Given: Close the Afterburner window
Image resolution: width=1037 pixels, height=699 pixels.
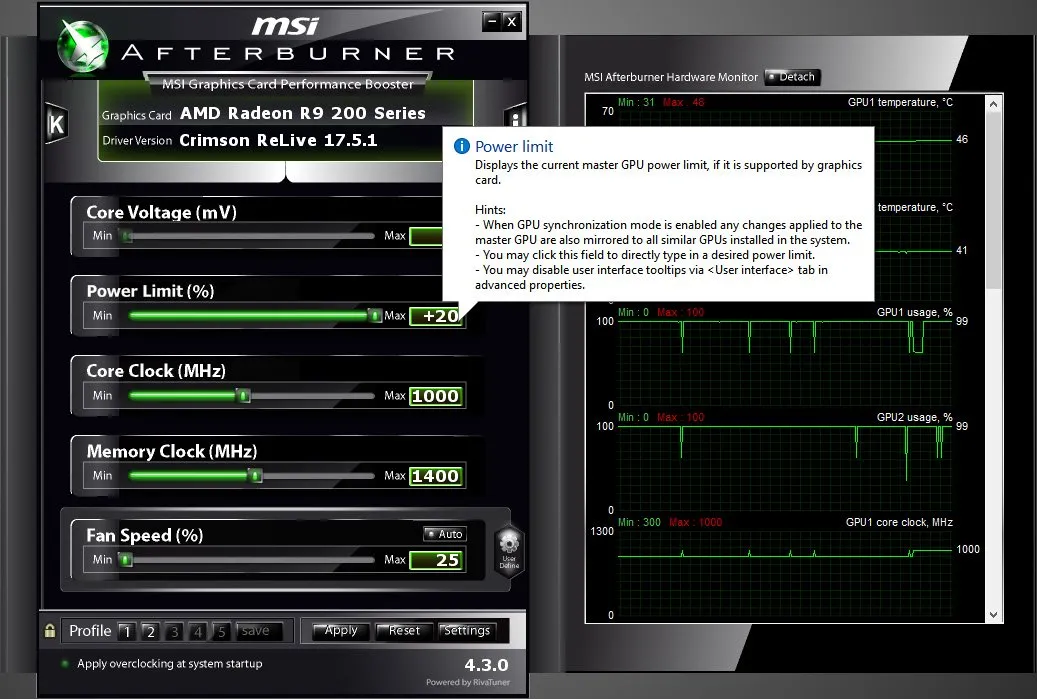Looking at the screenshot, I should coord(512,21).
